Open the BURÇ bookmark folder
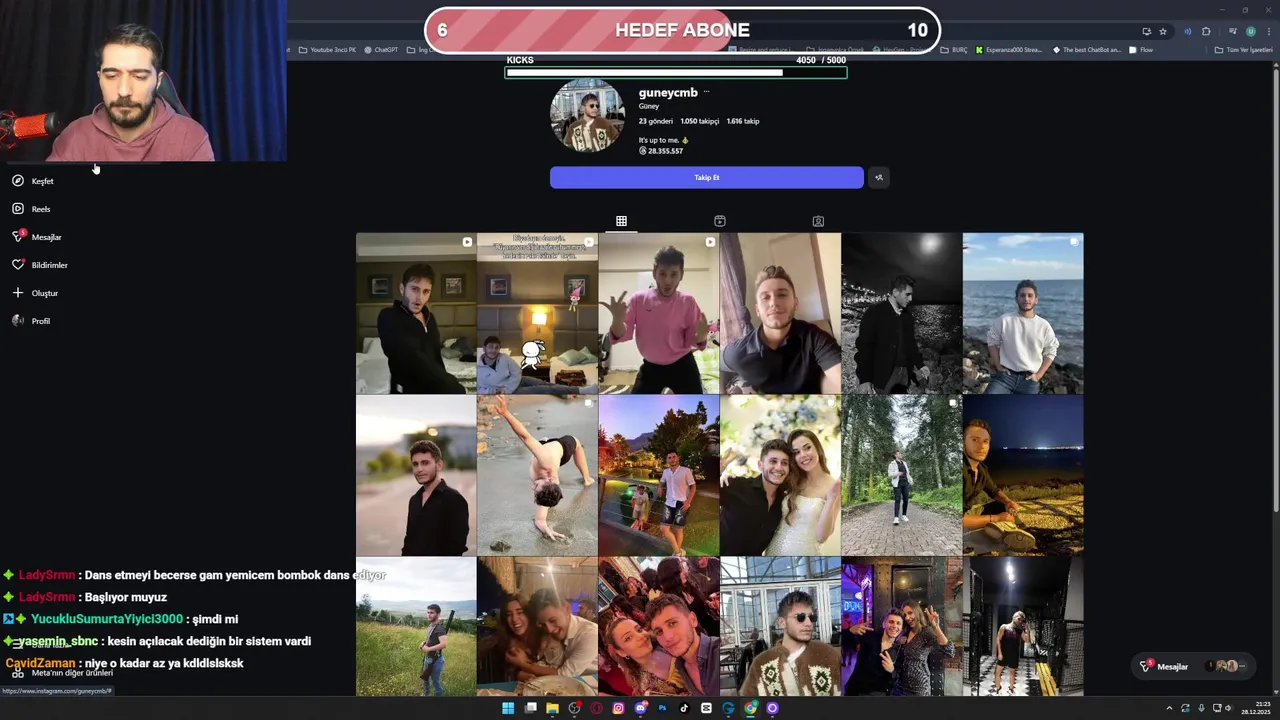 tap(953, 50)
